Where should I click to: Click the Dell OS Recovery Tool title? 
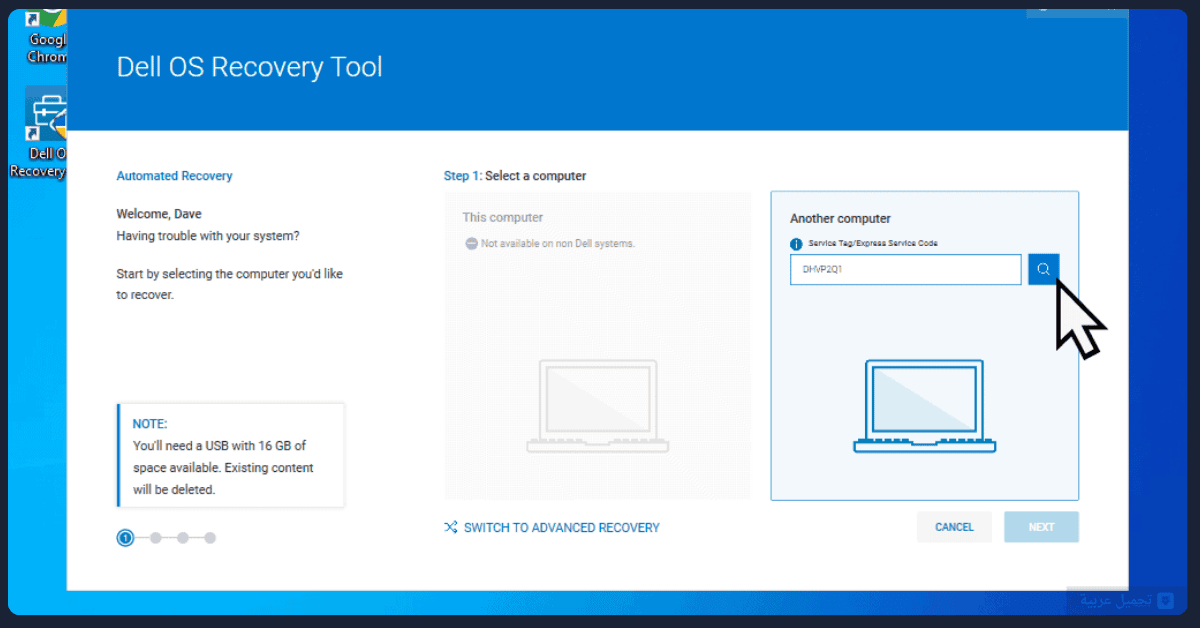(250, 67)
